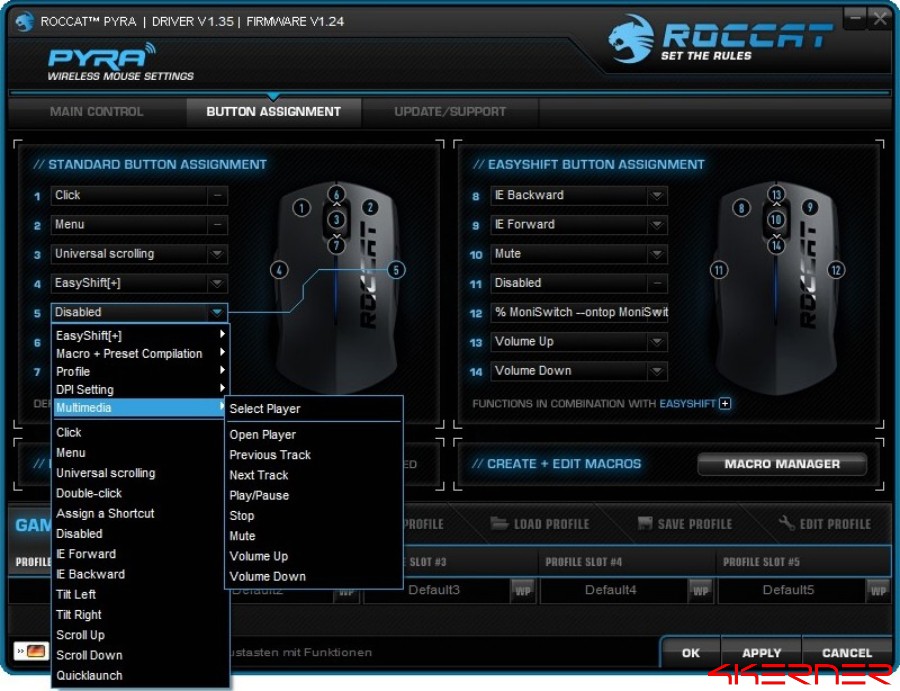Image resolution: width=900 pixels, height=691 pixels.
Task: Click Edit Profile button
Action: [x=825, y=523]
